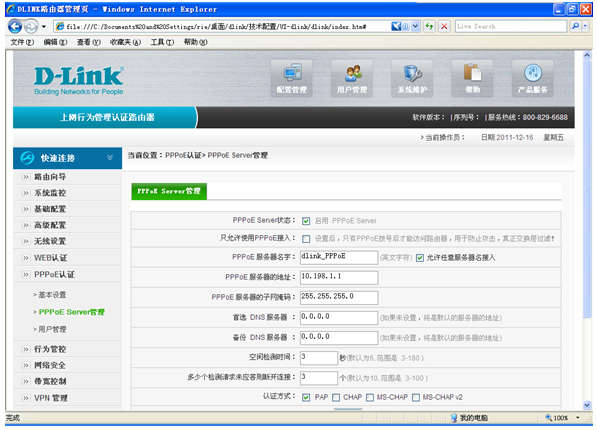Collapse the PPPoE认证 sidebar item
Image resolution: width=597 pixels, height=430 pixels.
67,274
